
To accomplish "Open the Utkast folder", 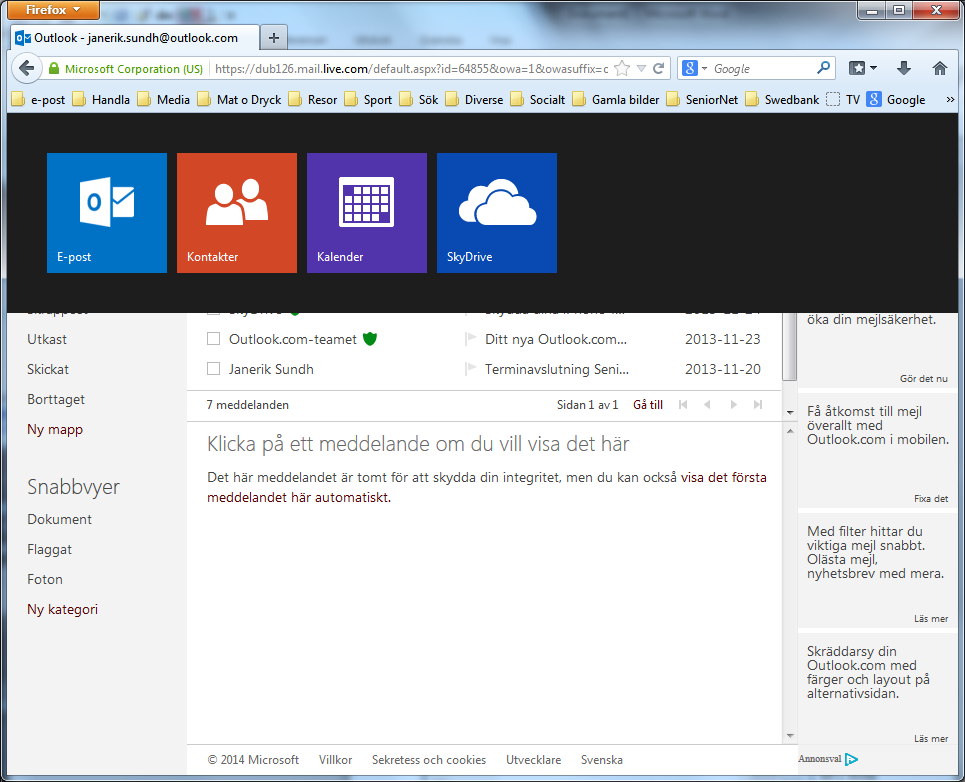I will pyautogui.click(x=47, y=339).
